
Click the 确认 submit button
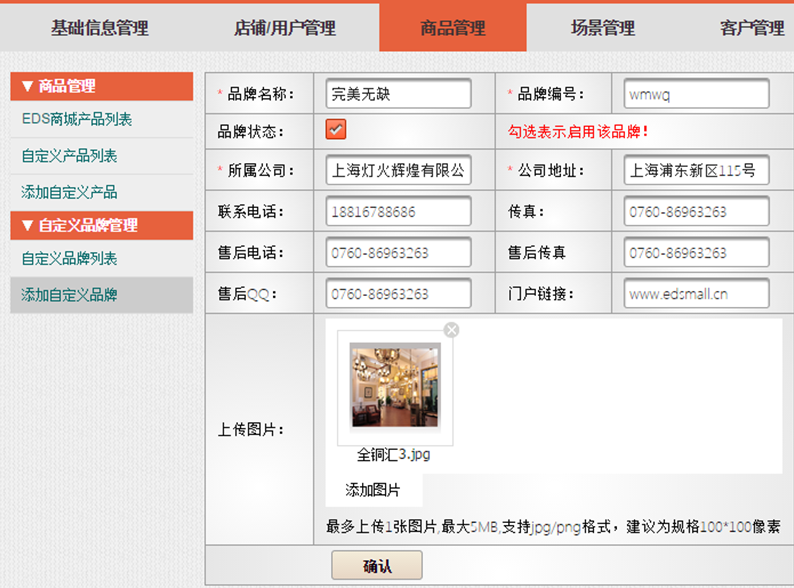pos(377,565)
